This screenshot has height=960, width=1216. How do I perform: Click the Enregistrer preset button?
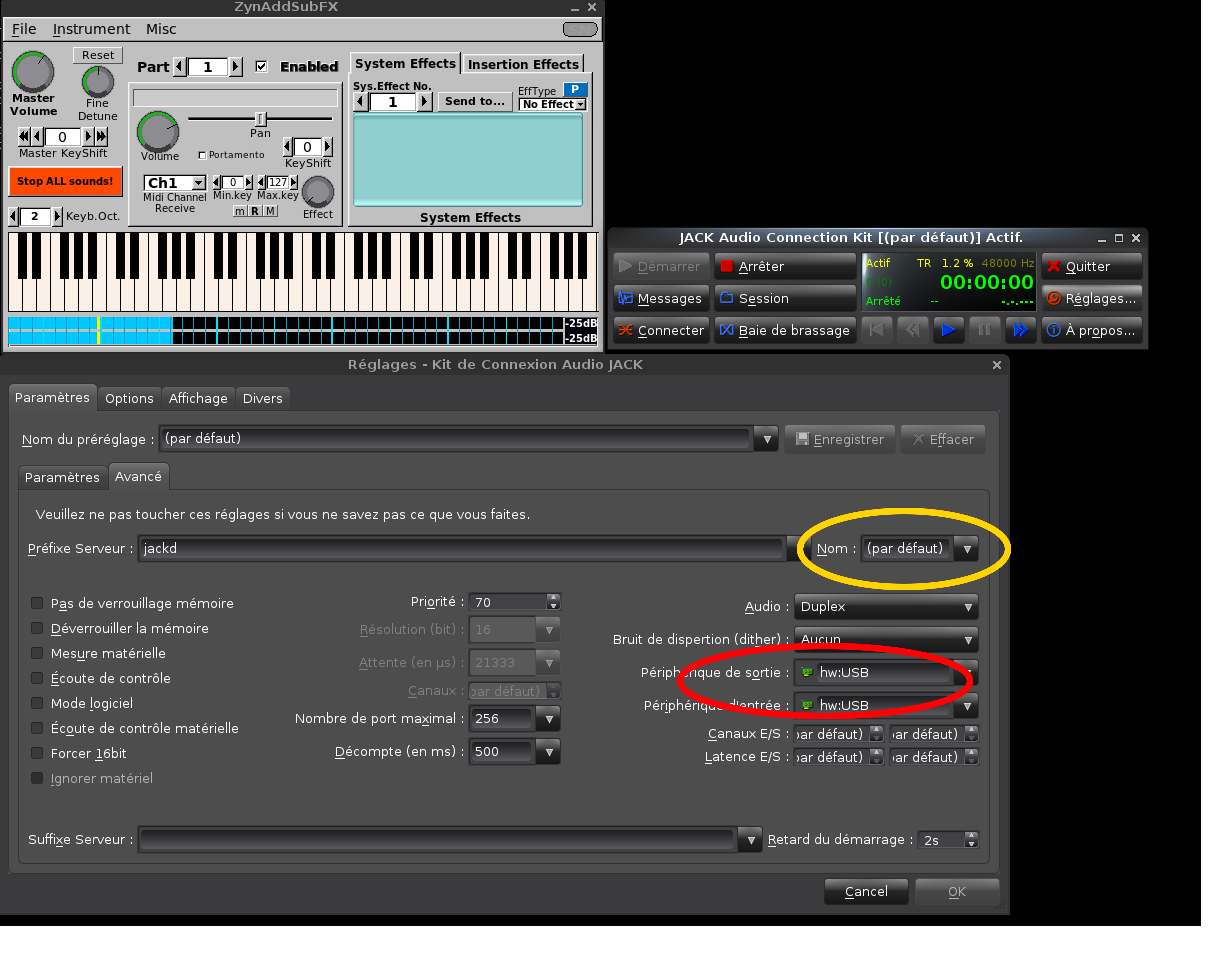click(x=840, y=439)
